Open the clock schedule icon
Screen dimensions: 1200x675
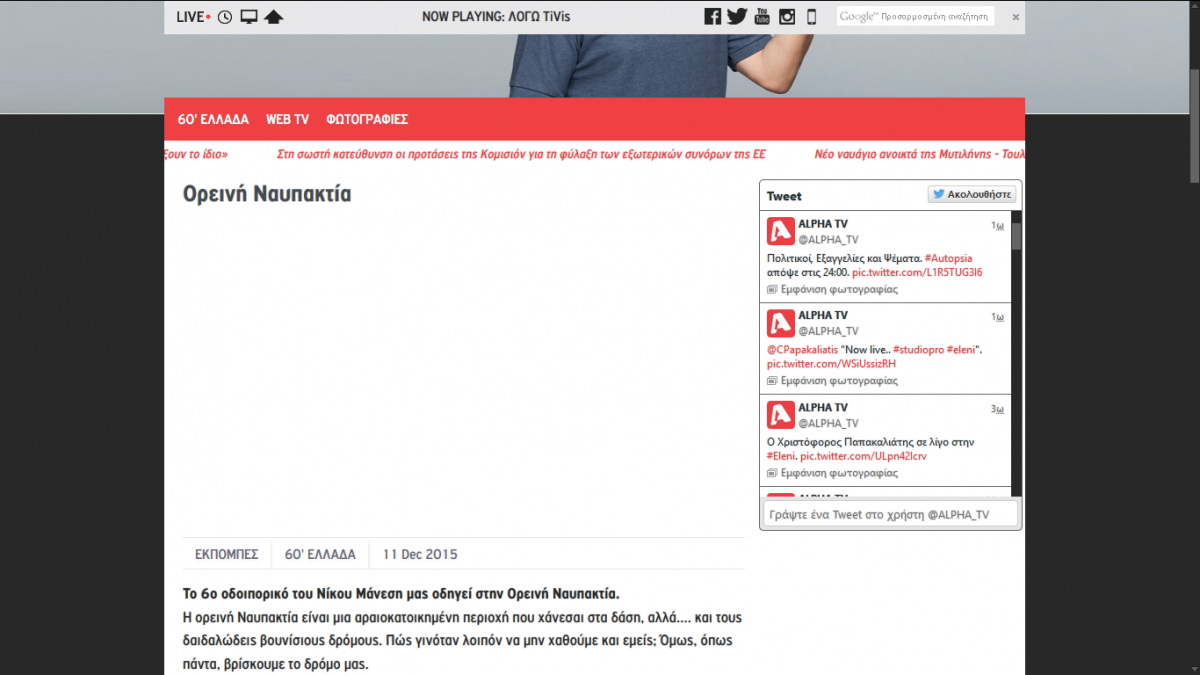pyautogui.click(x=225, y=17)
